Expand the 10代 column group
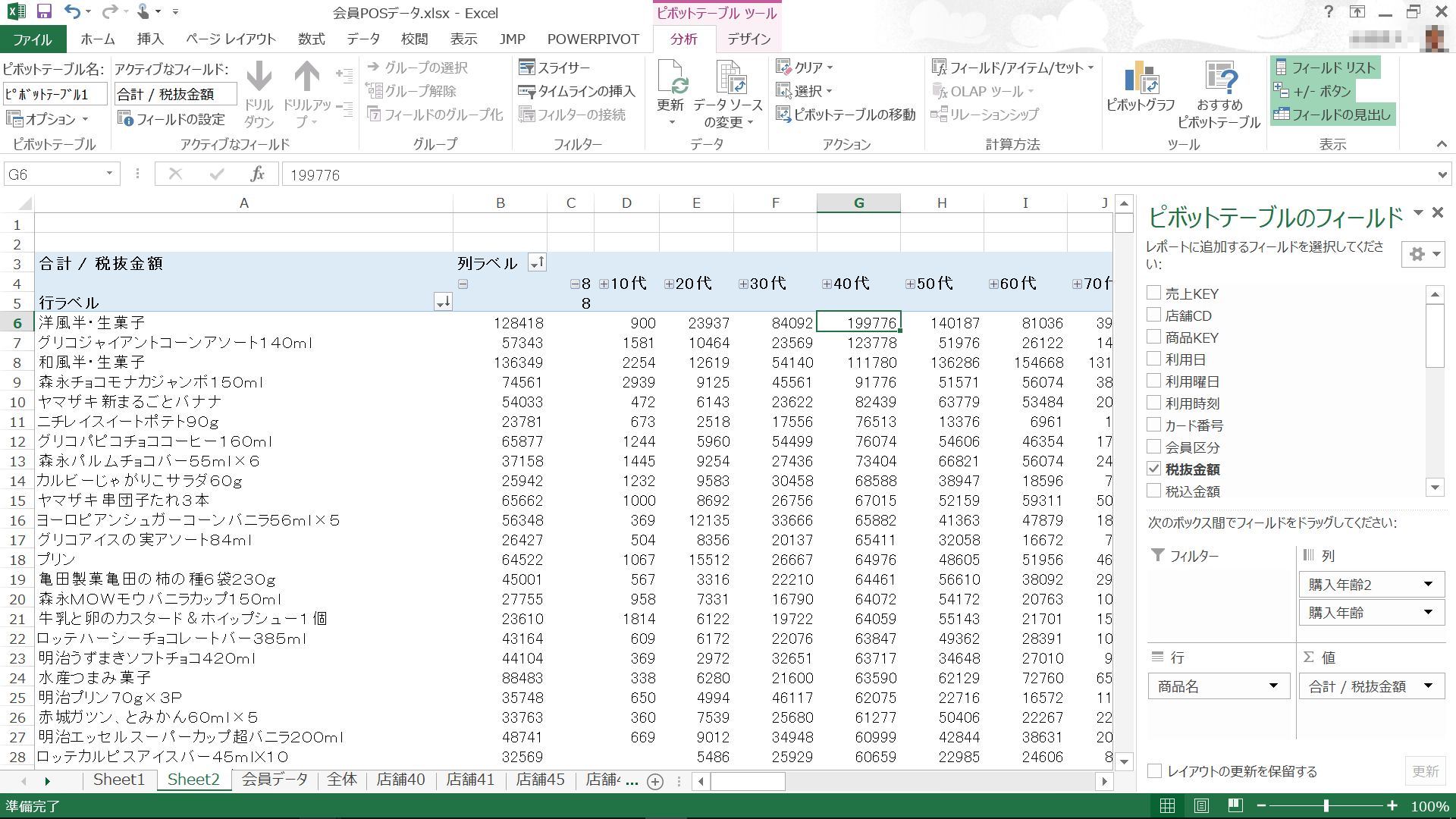1456x819 pixels. pos(604,284)
